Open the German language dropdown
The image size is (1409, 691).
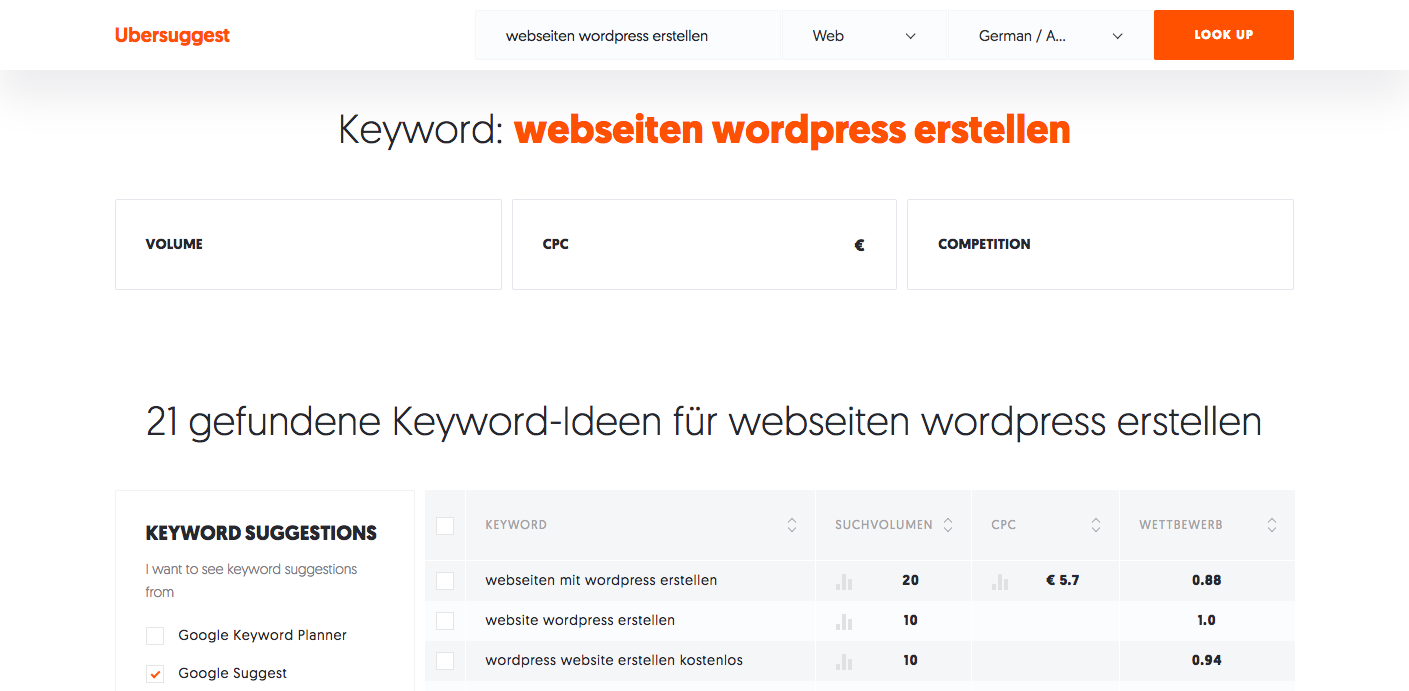click(x=1050, y=36)
